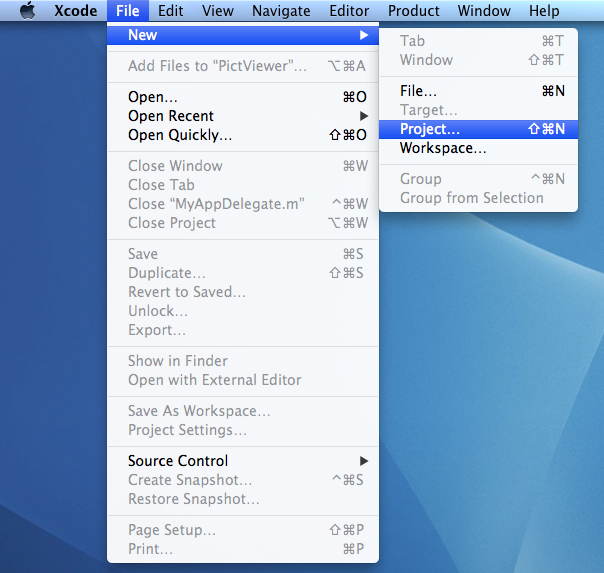Expand the Source Control submenu

click(243, 461)
